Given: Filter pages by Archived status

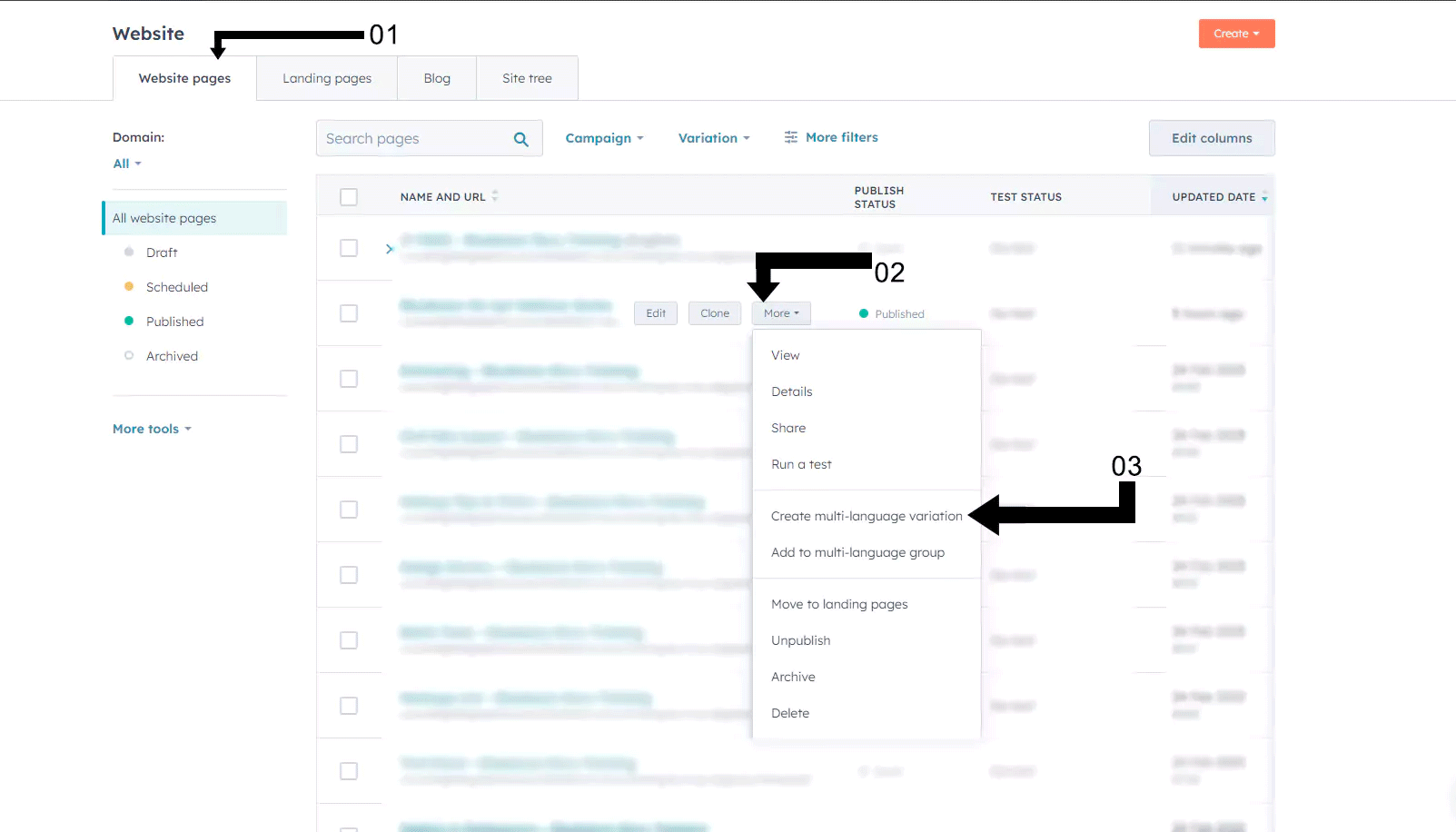Looking at the screenshot, I should point(172,356).
